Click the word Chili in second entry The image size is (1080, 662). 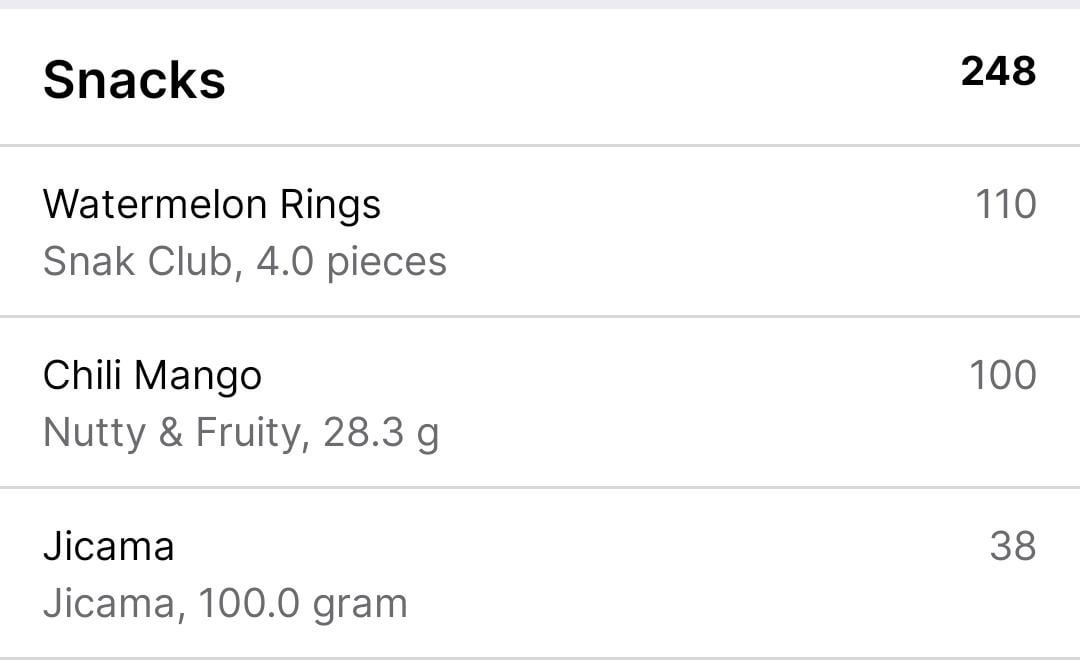pos(82,375)
